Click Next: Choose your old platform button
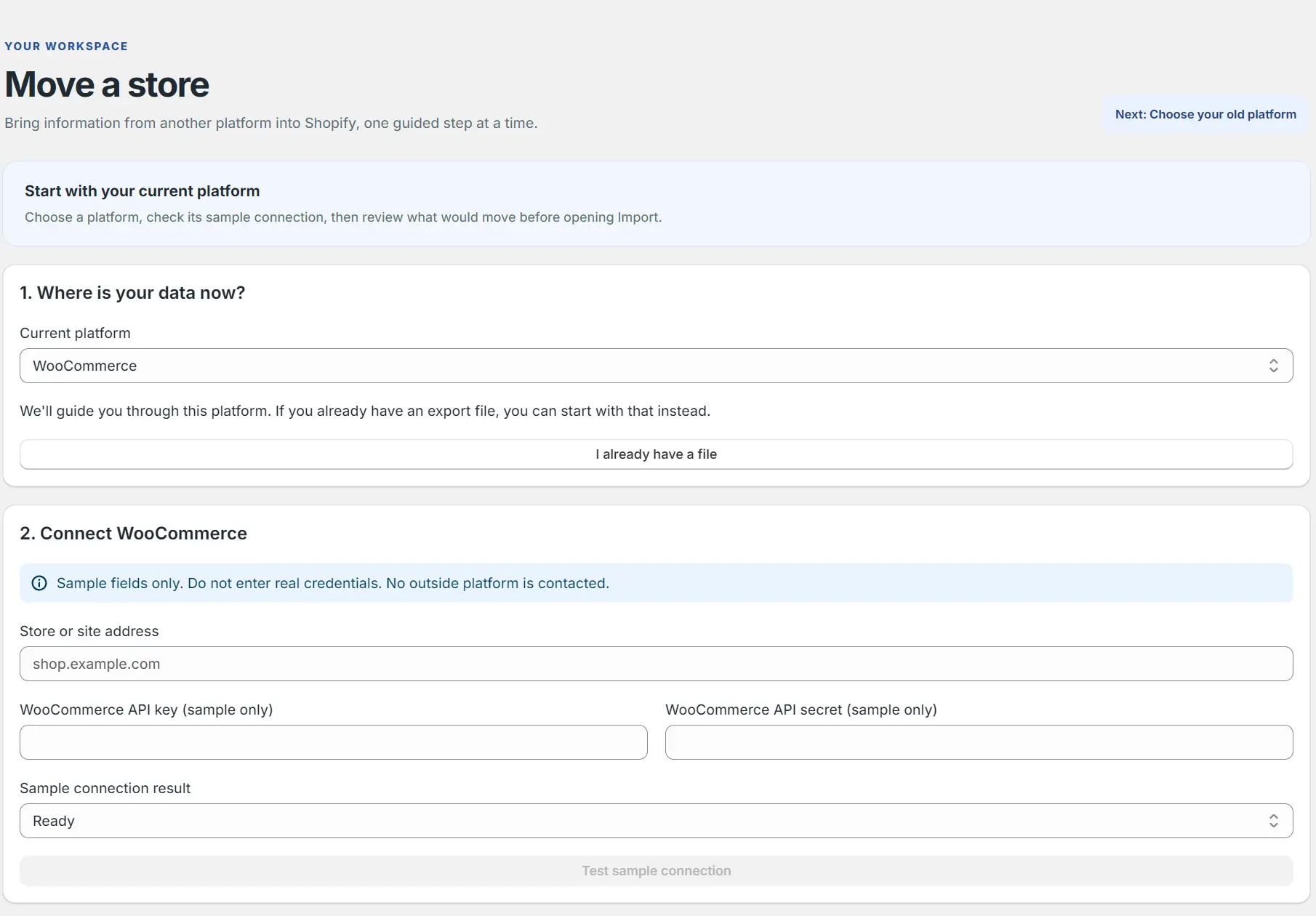Image resolution: width=1316 pixels, height=916 pixels. click(x=1205, y=114)
